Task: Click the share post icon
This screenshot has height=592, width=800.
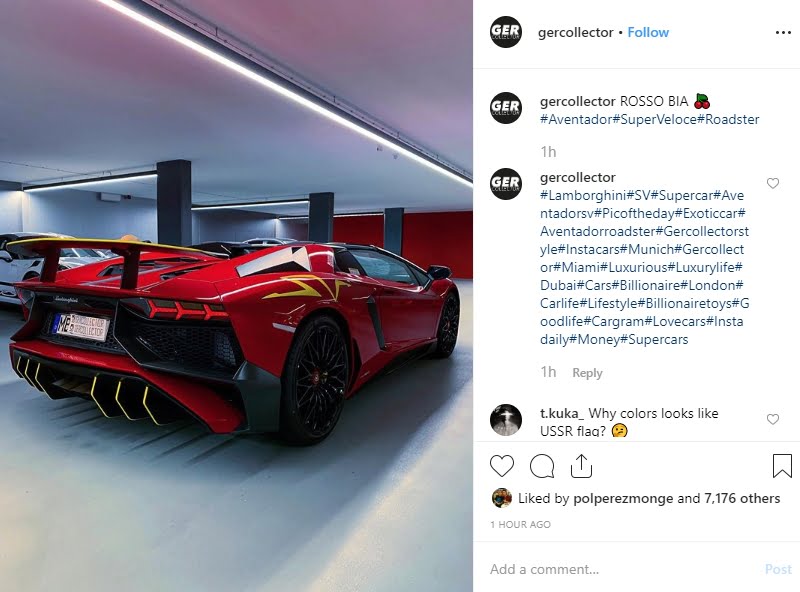Action: tap(581, 466)
